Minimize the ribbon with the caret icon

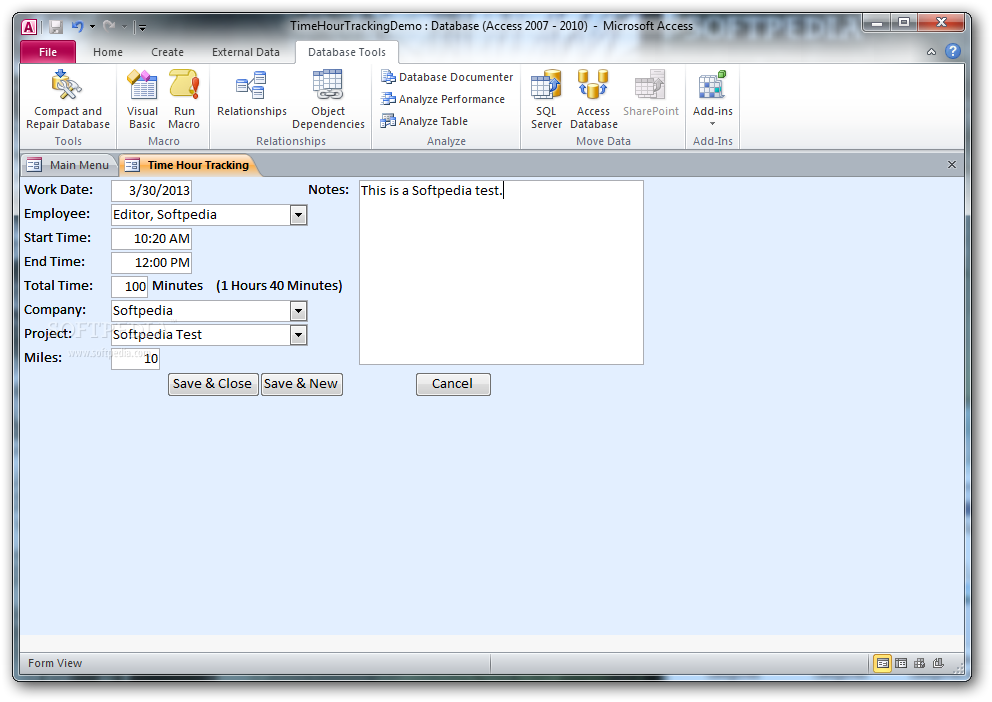point(931,52)
